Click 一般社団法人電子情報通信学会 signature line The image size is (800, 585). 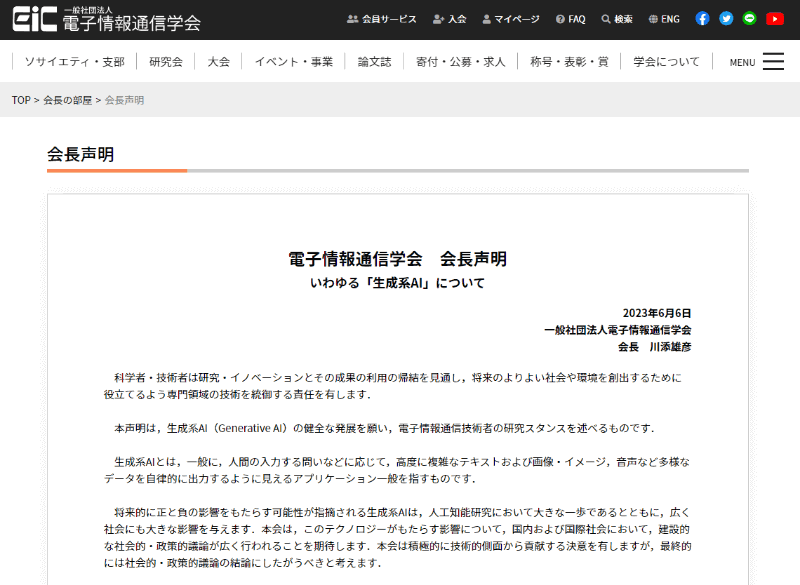(617, 330)
